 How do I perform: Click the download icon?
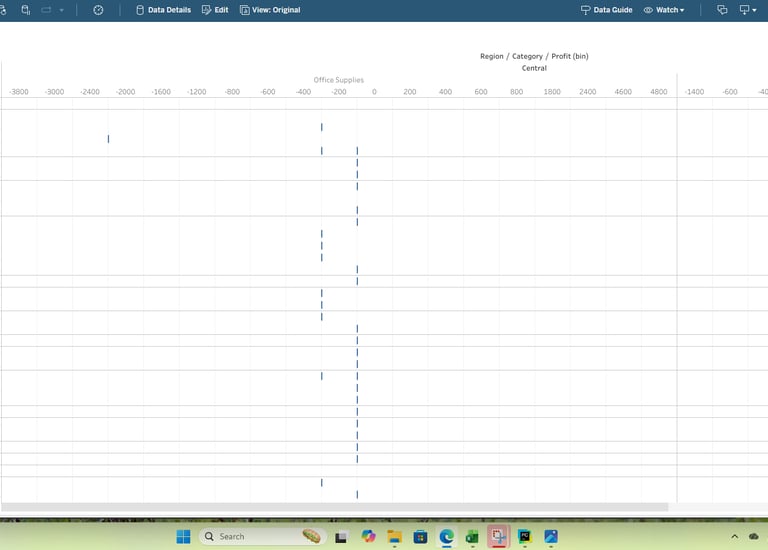[x=744, y=10]
